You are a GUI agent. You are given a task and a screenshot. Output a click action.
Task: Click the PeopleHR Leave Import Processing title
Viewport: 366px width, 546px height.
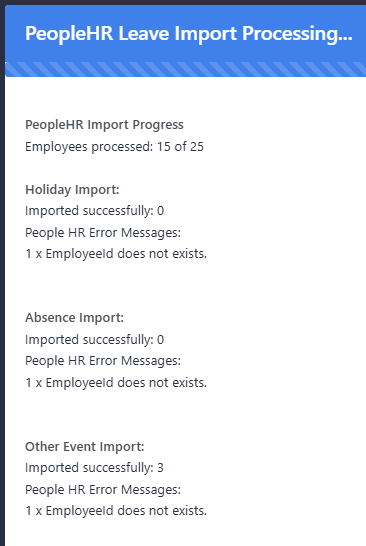189,34
